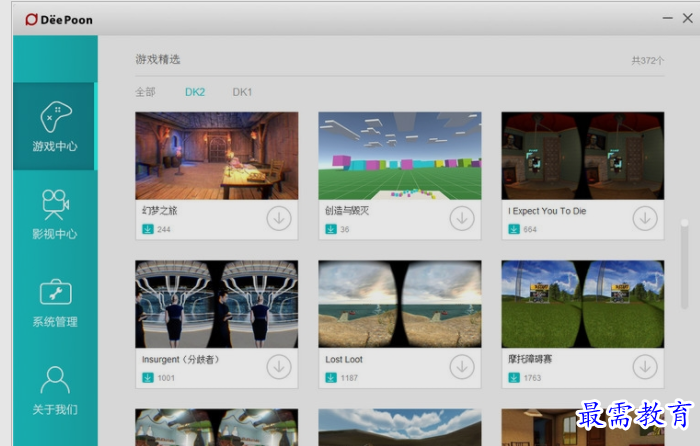
Task: Click the download count icon under 创造与毁灭
Action: click(x=331, y=229)
